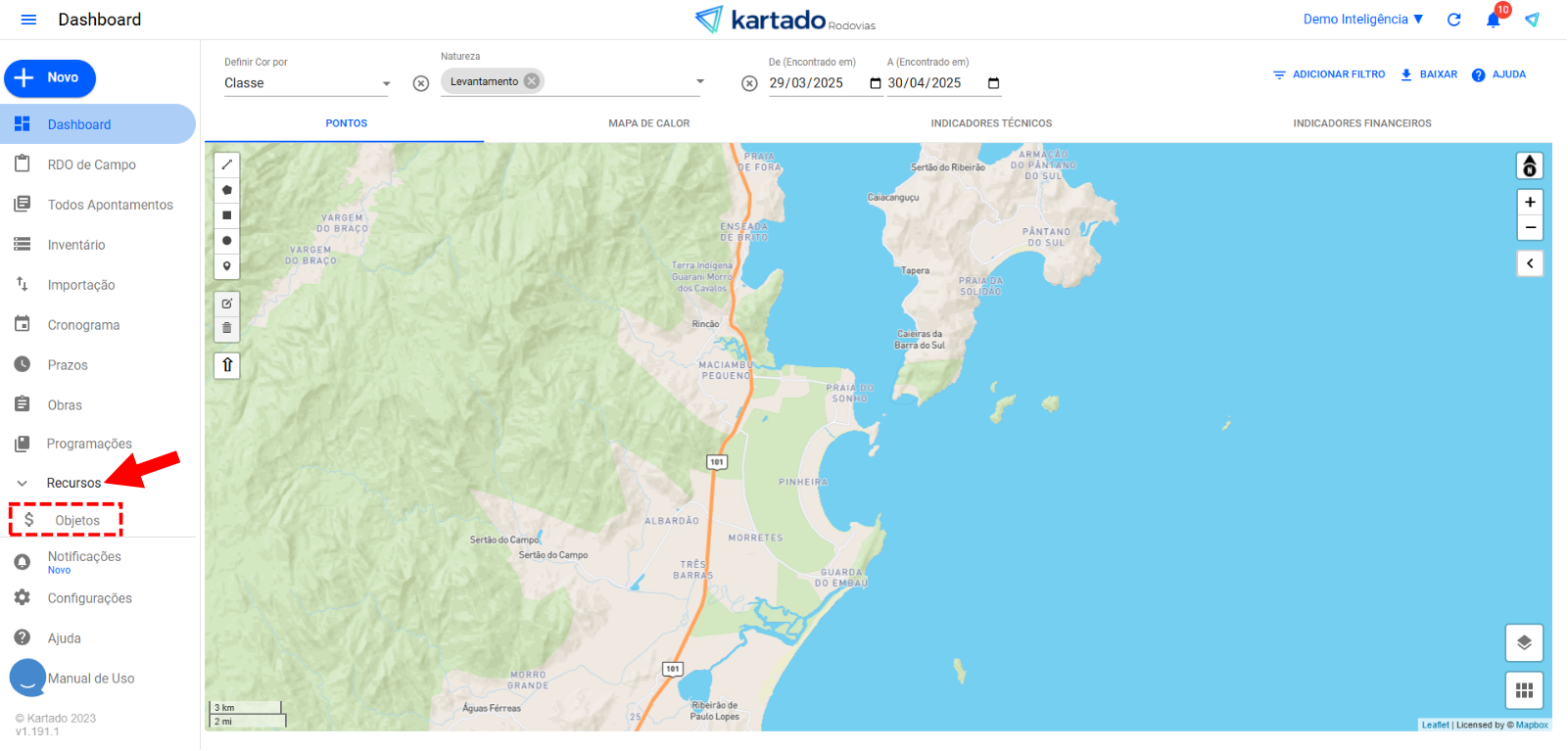Select the draw rectangle map tool

227,215
